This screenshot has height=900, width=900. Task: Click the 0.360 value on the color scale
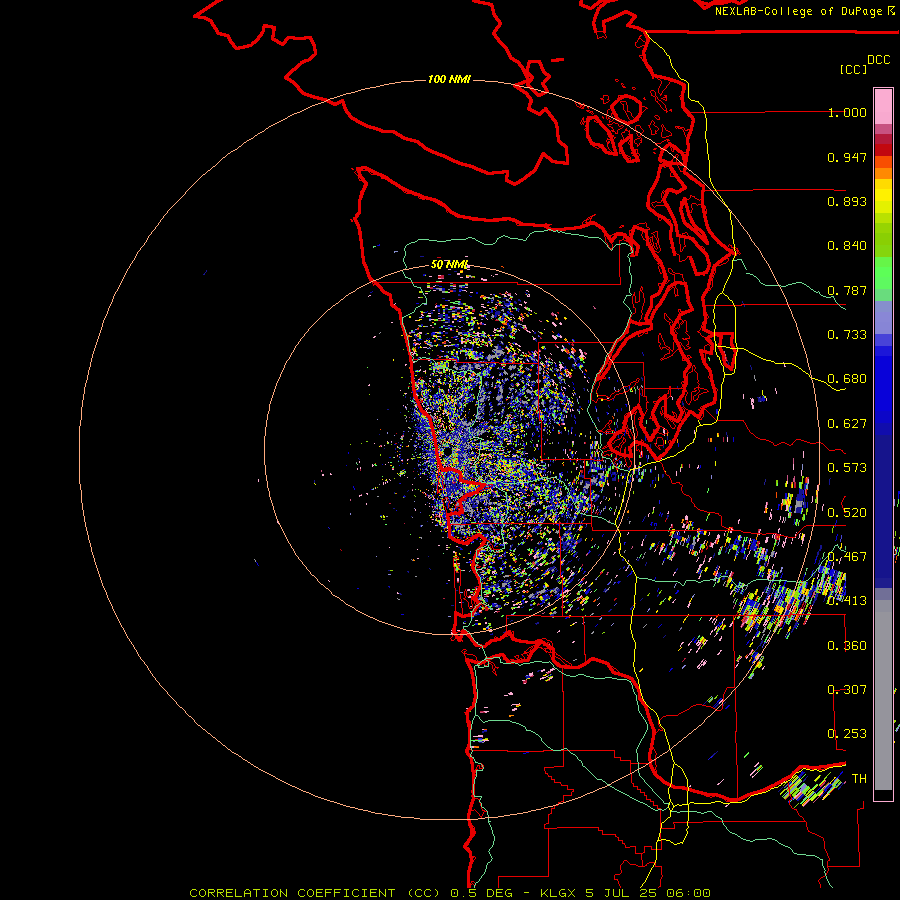pos(847,645)
